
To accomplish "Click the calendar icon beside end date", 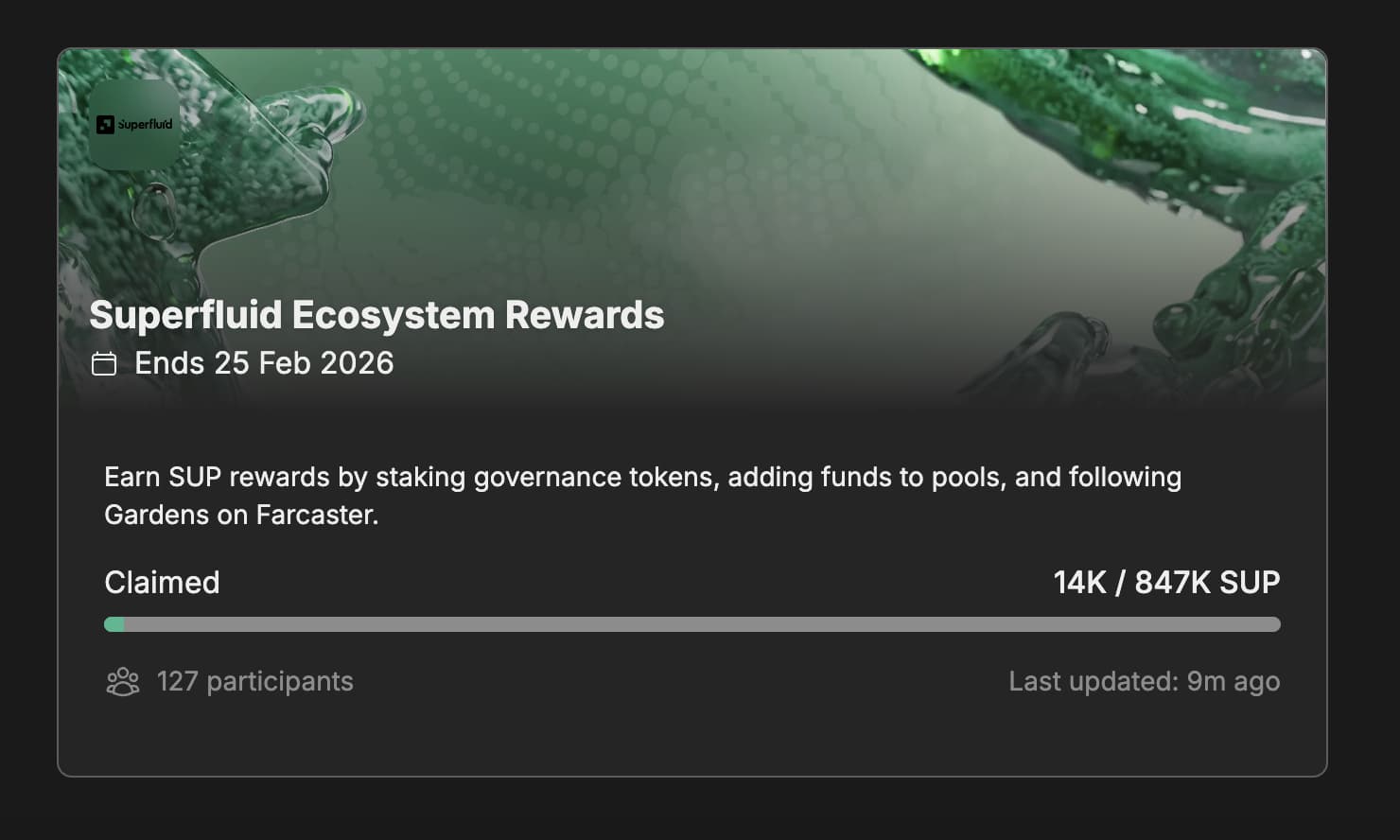I will click(104, 363).
